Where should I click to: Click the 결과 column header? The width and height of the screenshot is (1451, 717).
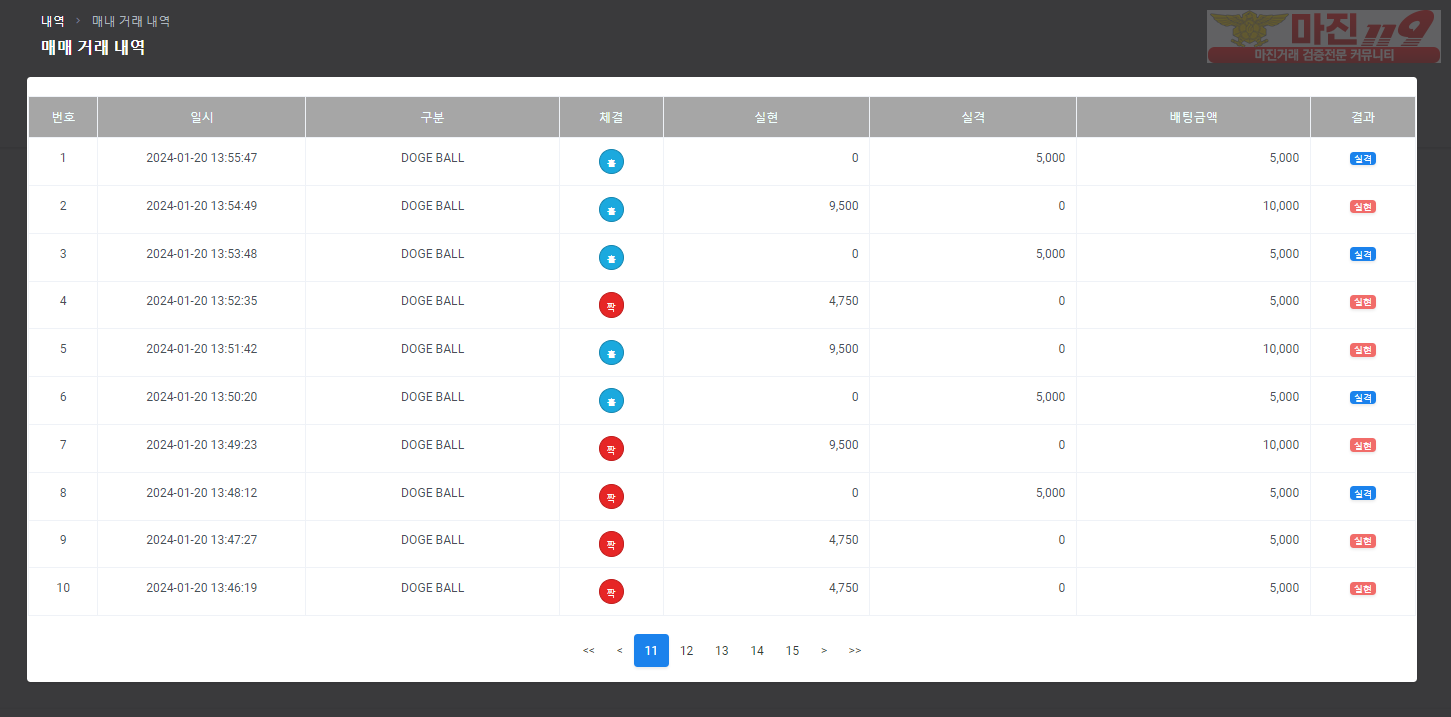(x=1363, y=117)
